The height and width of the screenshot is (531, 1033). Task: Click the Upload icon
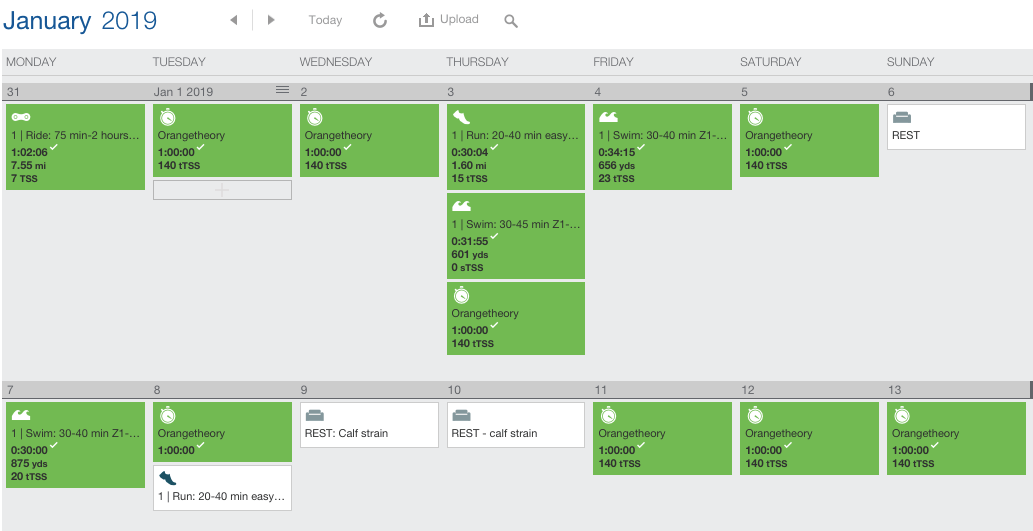point(426,20)
